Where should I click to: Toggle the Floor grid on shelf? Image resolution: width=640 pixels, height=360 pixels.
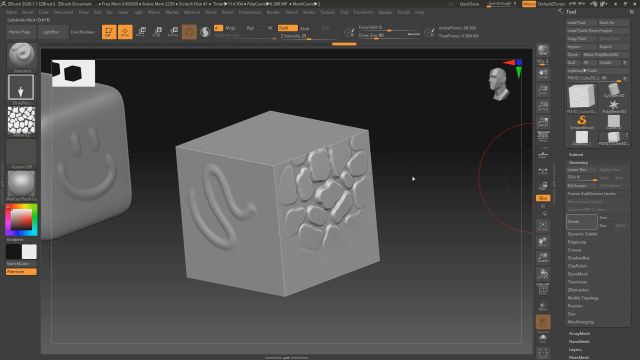[x=543, y=154]
